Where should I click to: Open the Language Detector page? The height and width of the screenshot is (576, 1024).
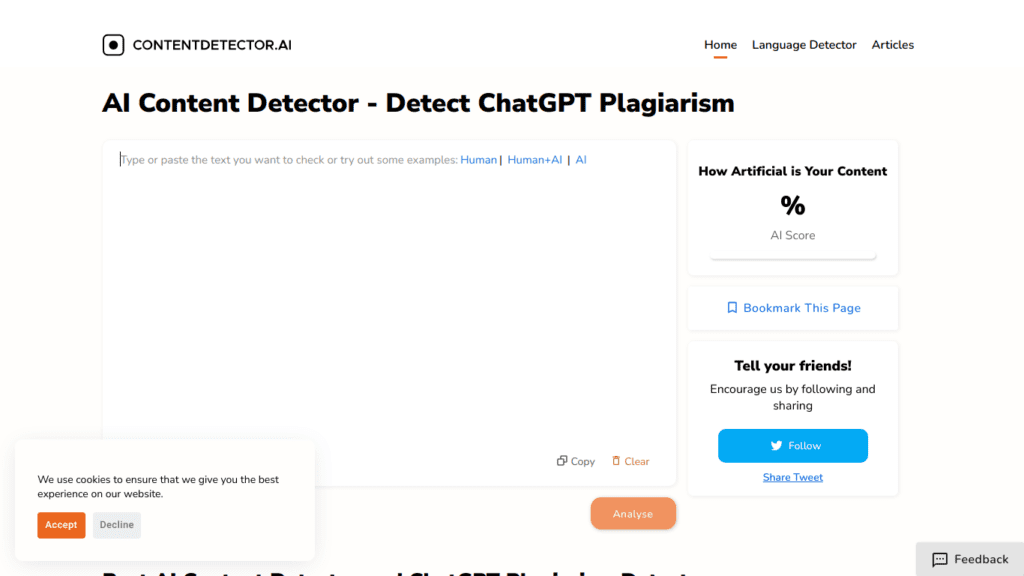click(804, 44)
